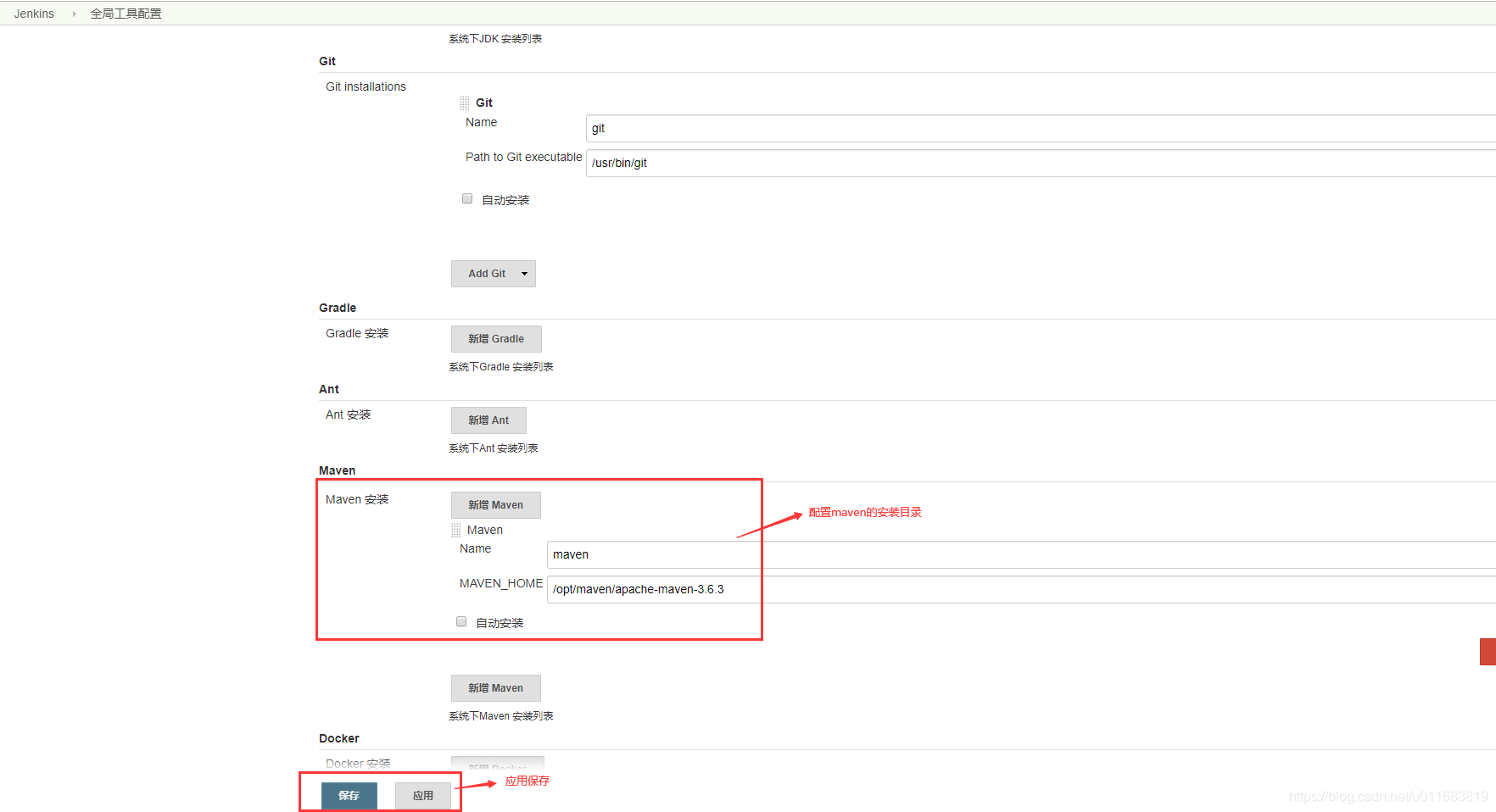Click the Git installations label
This screenshot has height=812, width=1496.
pyautogui.click(x=366, y=86)
